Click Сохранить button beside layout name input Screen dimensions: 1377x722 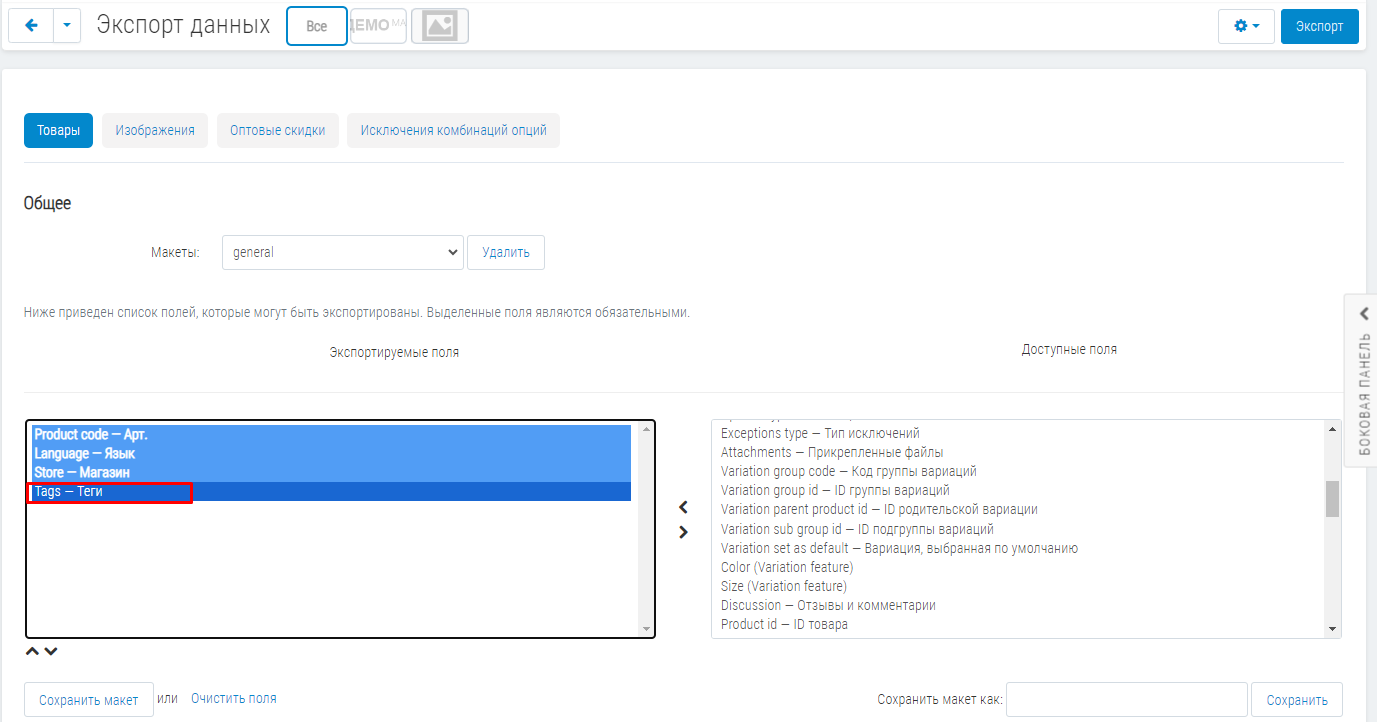1297,700
